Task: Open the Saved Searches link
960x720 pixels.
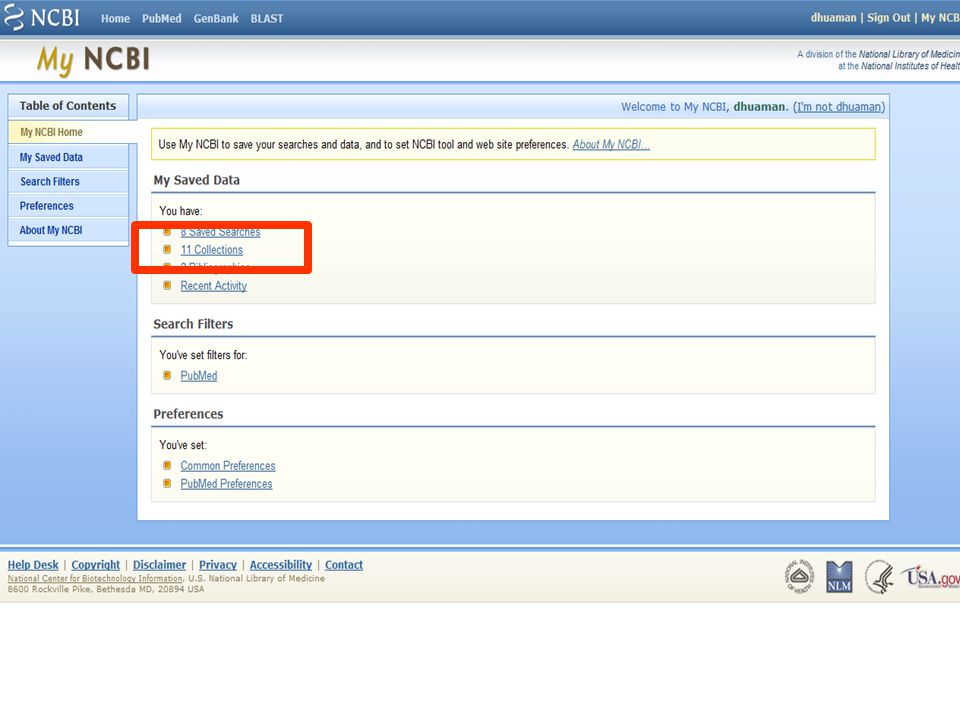Action: pyautogui.click(x=220, y=232)
